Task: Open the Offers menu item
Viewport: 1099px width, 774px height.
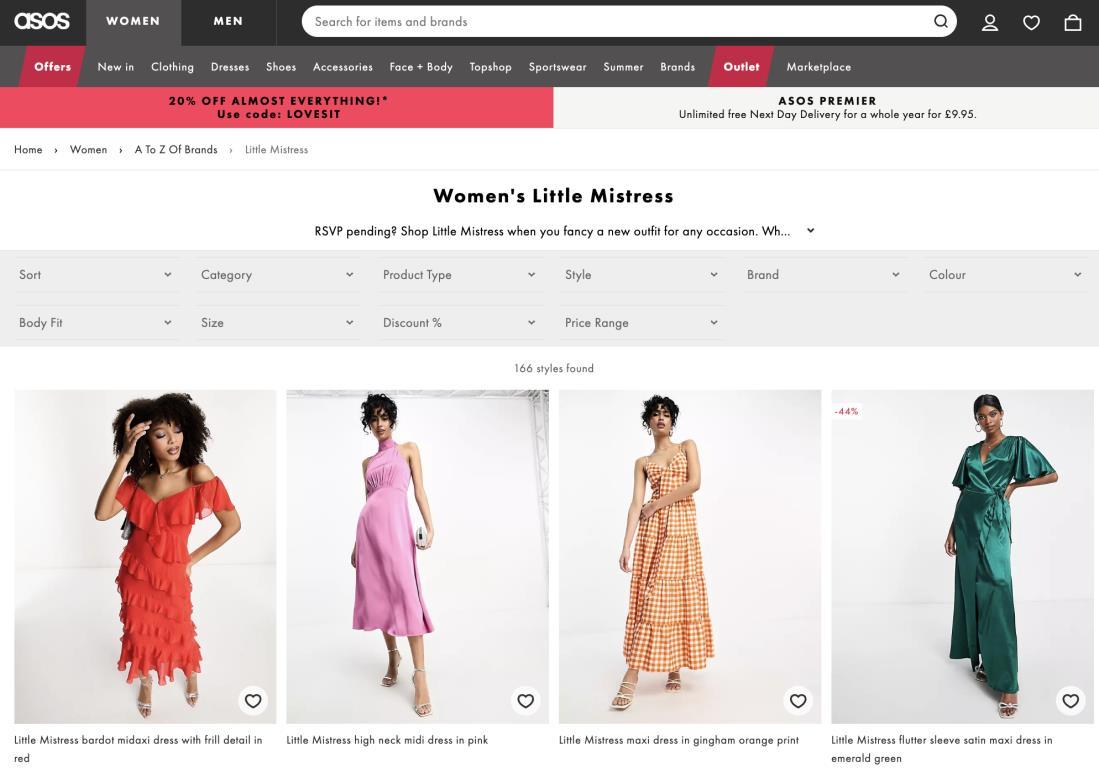Action: [53, 67]
